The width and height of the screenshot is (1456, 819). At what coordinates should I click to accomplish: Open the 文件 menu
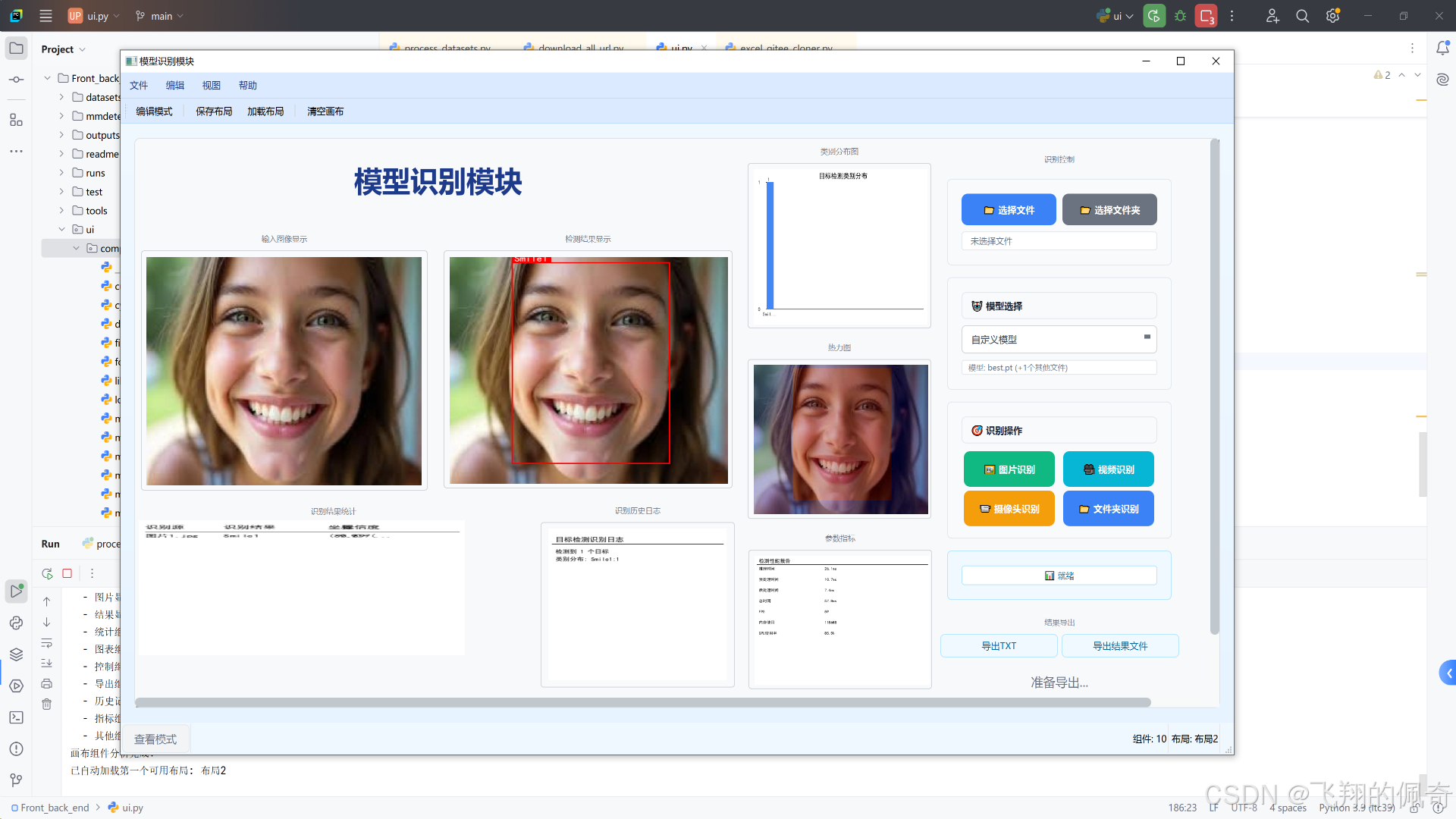(139, 86)
